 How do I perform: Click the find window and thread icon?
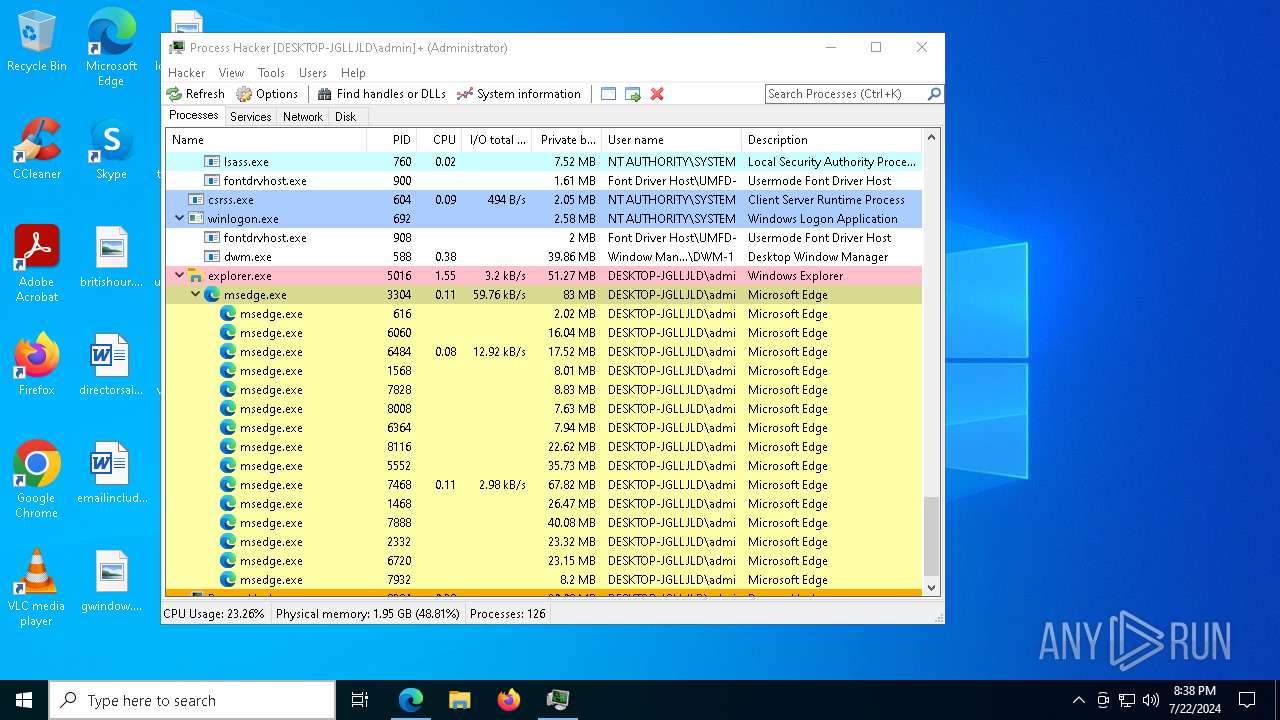(x=633, y=94)
